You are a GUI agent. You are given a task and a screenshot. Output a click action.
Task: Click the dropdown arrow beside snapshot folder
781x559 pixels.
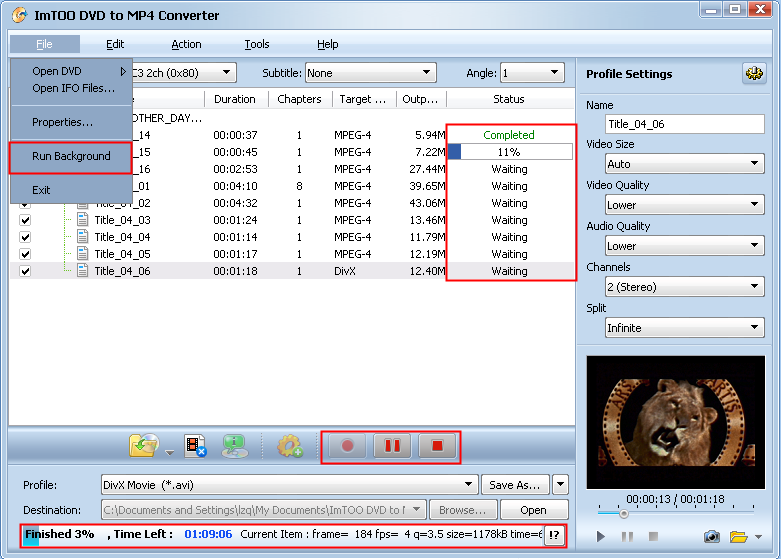click(758, 537)
